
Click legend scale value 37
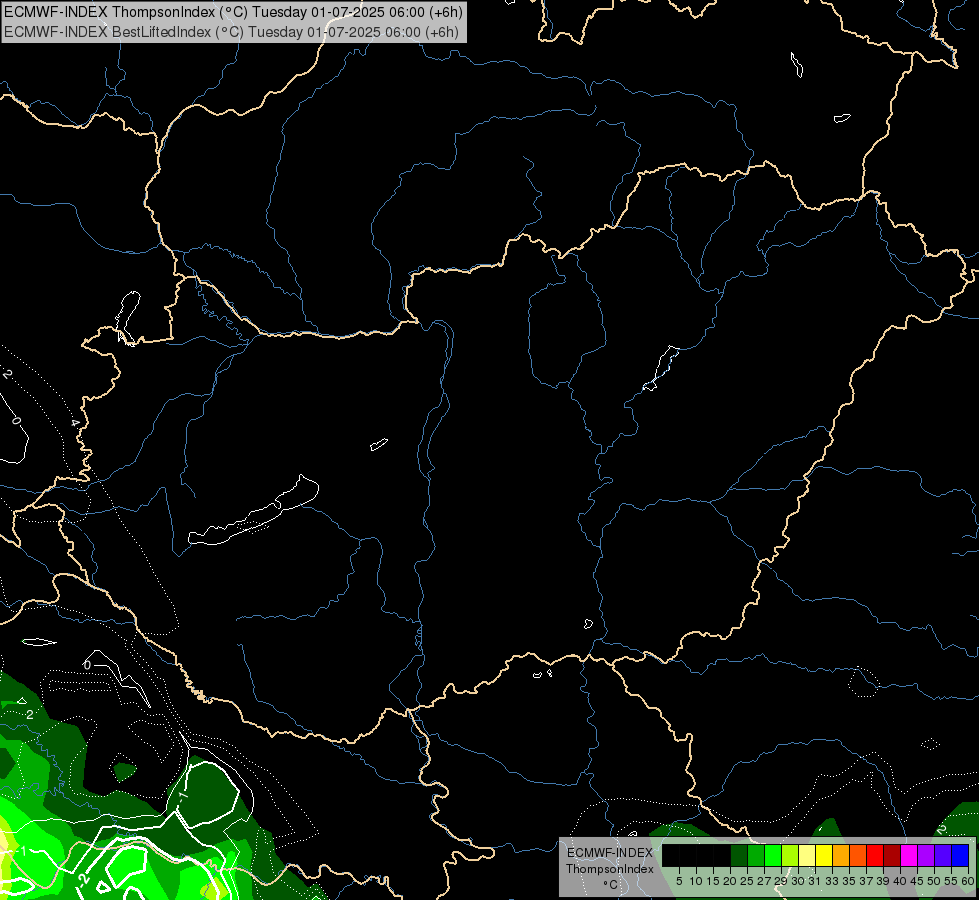(867, 881)
